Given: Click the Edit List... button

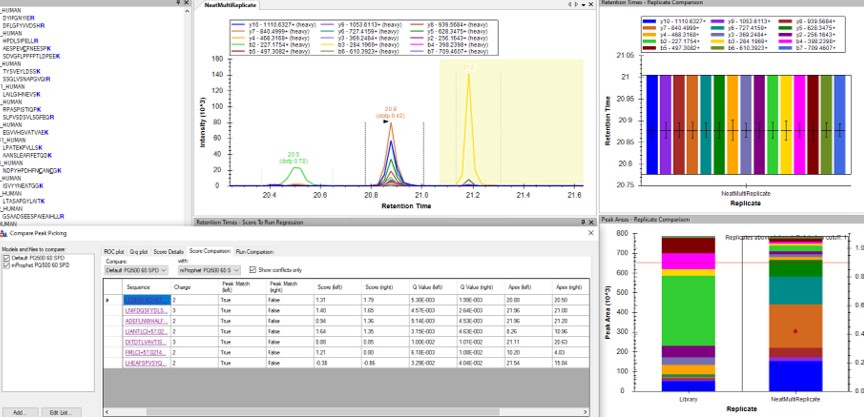Looking at the screenshot, I should coord(62,412).
